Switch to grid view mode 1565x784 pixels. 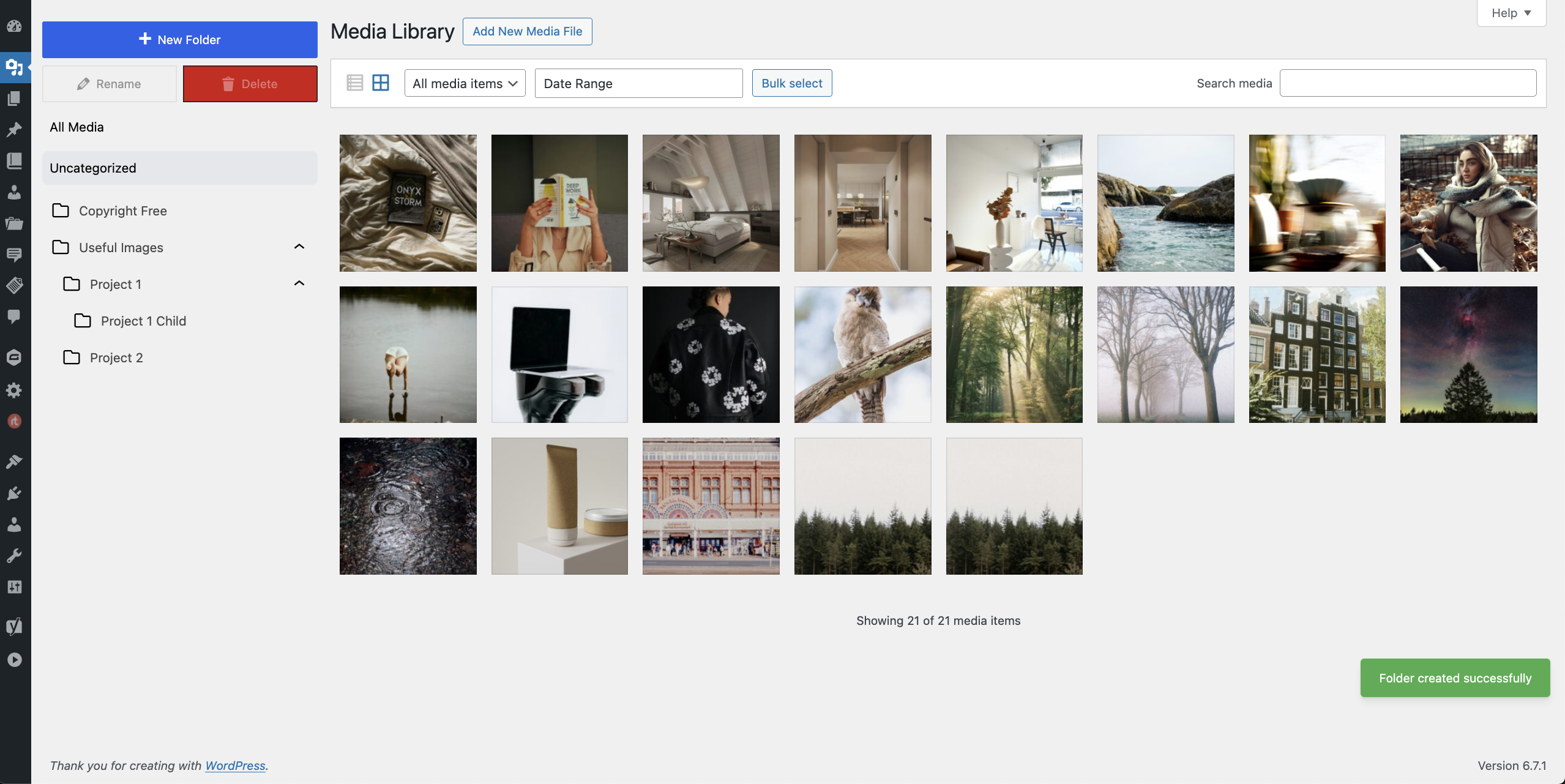point(381,83)
